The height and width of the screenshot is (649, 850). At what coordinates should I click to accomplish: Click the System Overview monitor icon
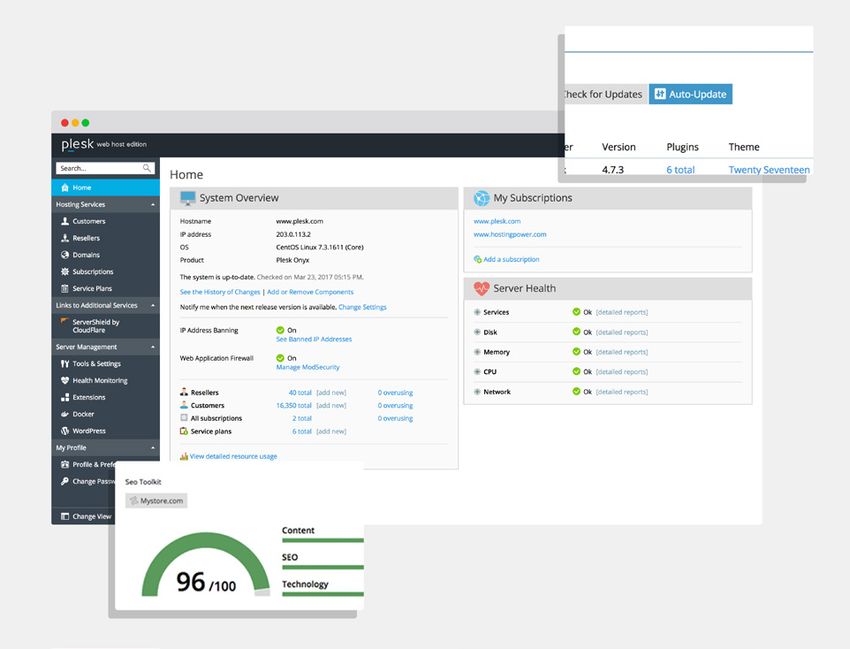pos(188,198)
